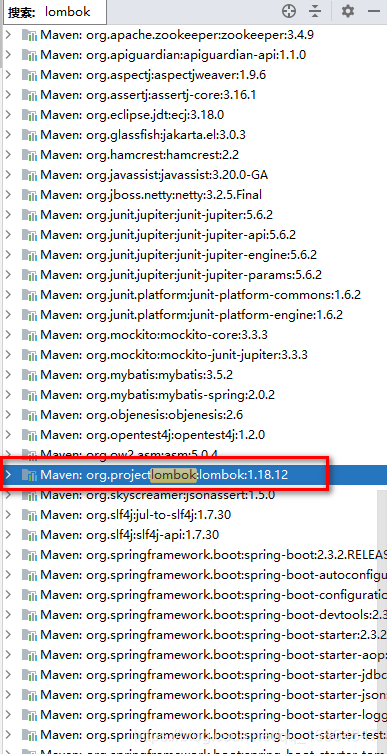Screen dimensions: 387x754
Task: Select the org.projectlombok:lombok:1.18.12 row
Action: [x=193, y=475]
